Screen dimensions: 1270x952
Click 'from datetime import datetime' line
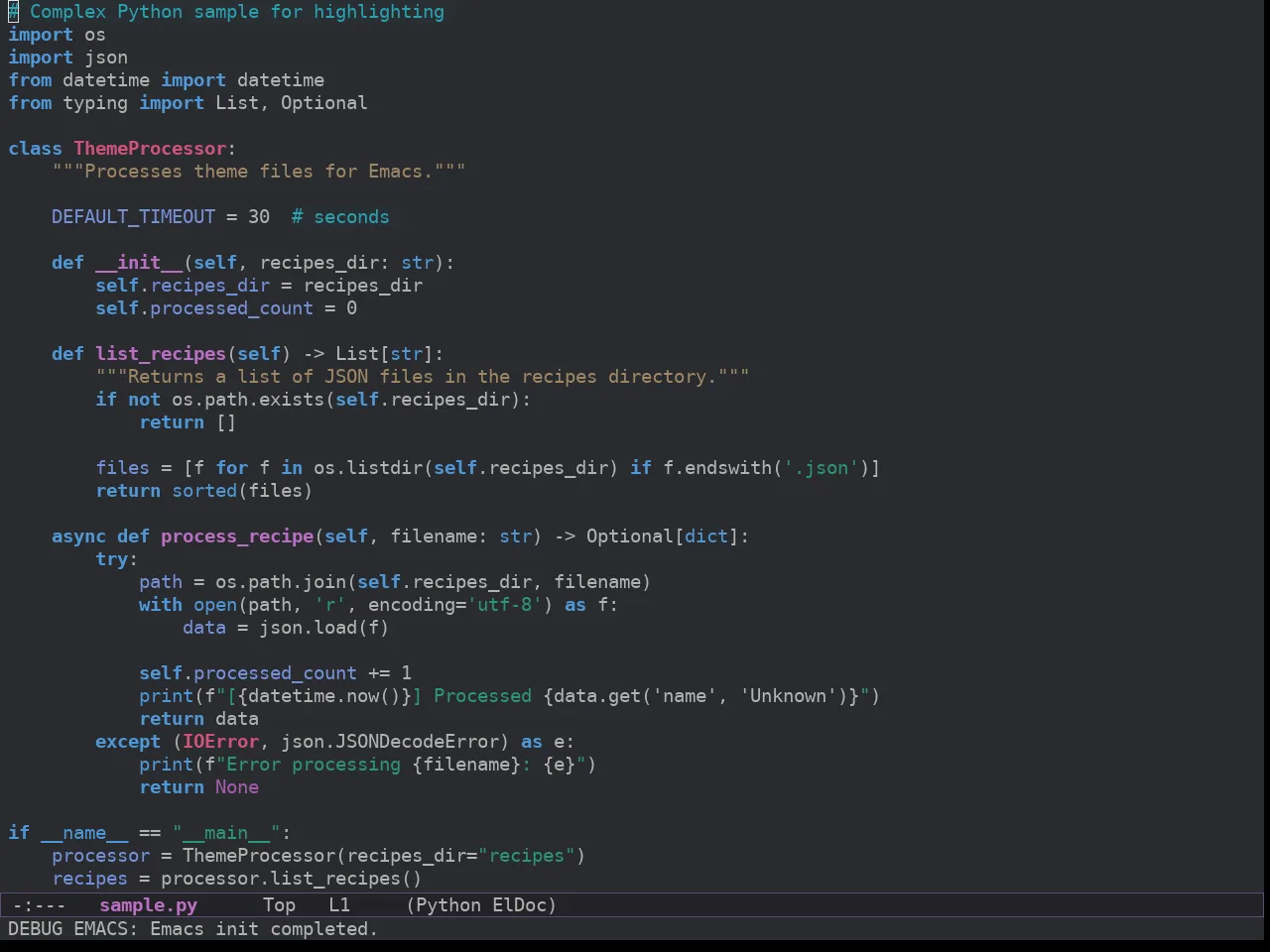coord(166,80)
